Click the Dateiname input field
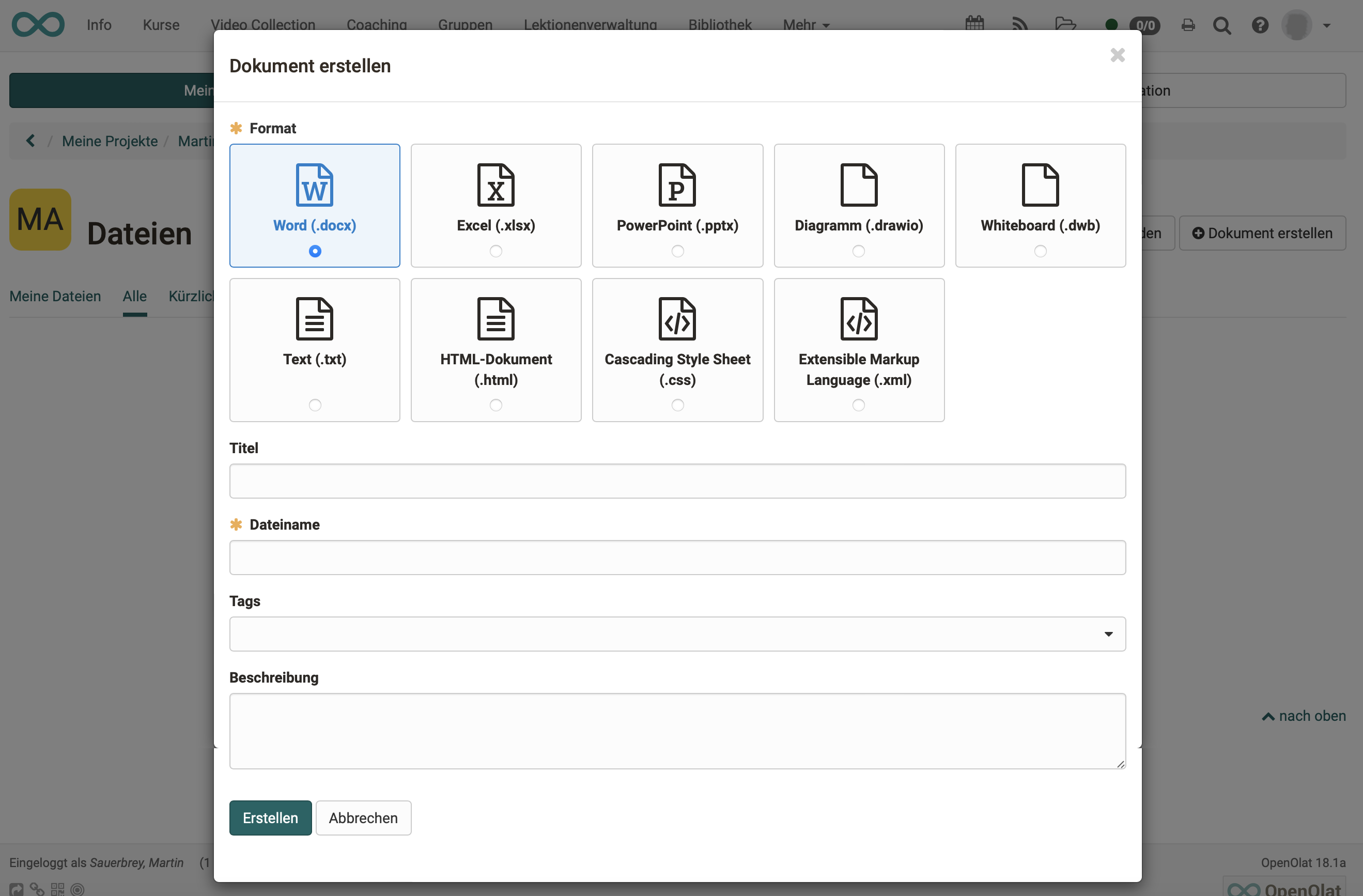Screen dimensions: 1363x896 [678, 557]
